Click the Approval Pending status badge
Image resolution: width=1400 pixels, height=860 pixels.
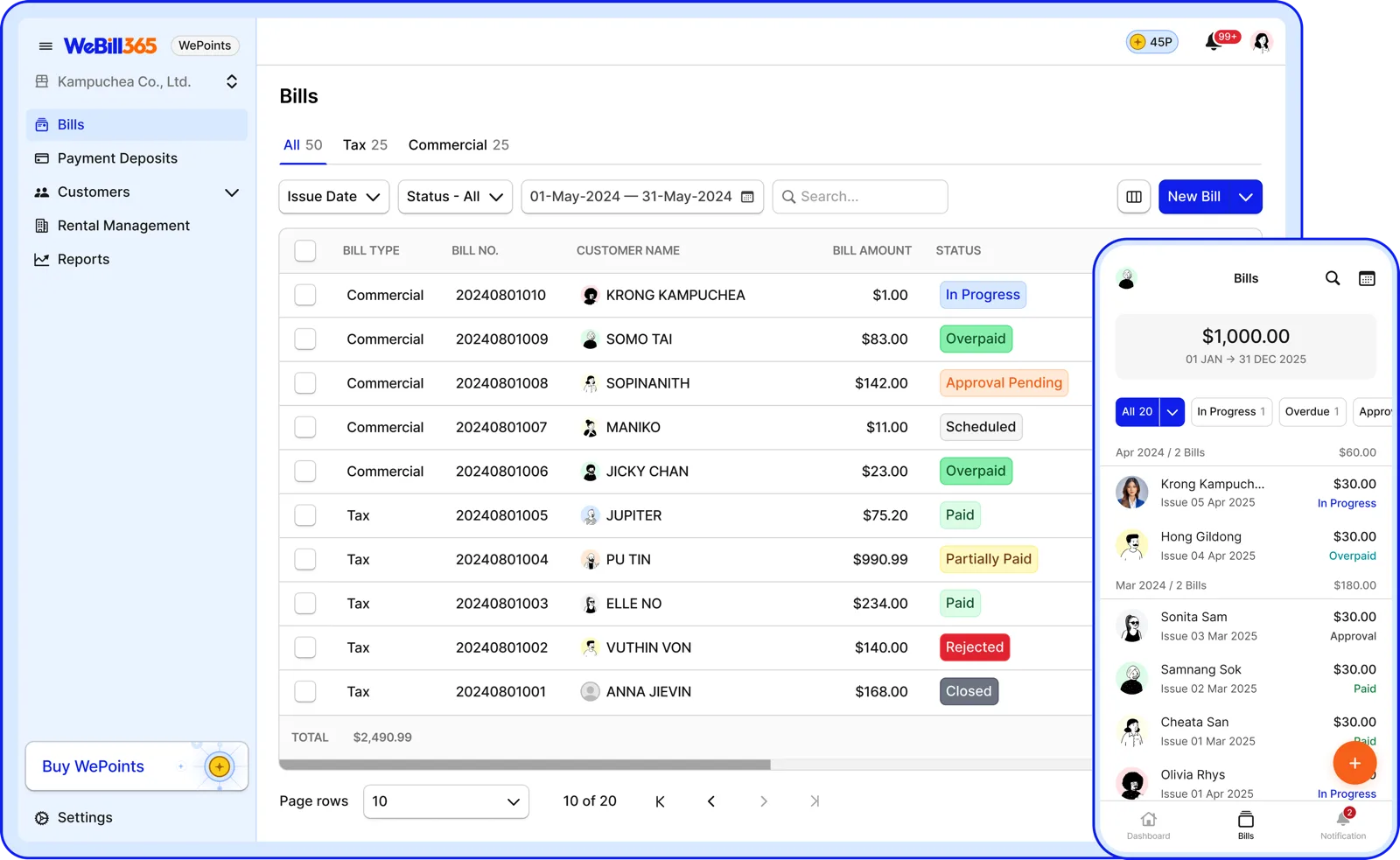pos(1004,383)
